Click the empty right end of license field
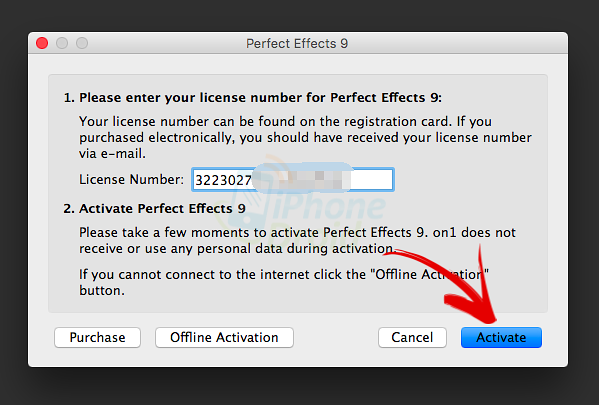Viewport: 599px width, 405px height. click(371, 180)
